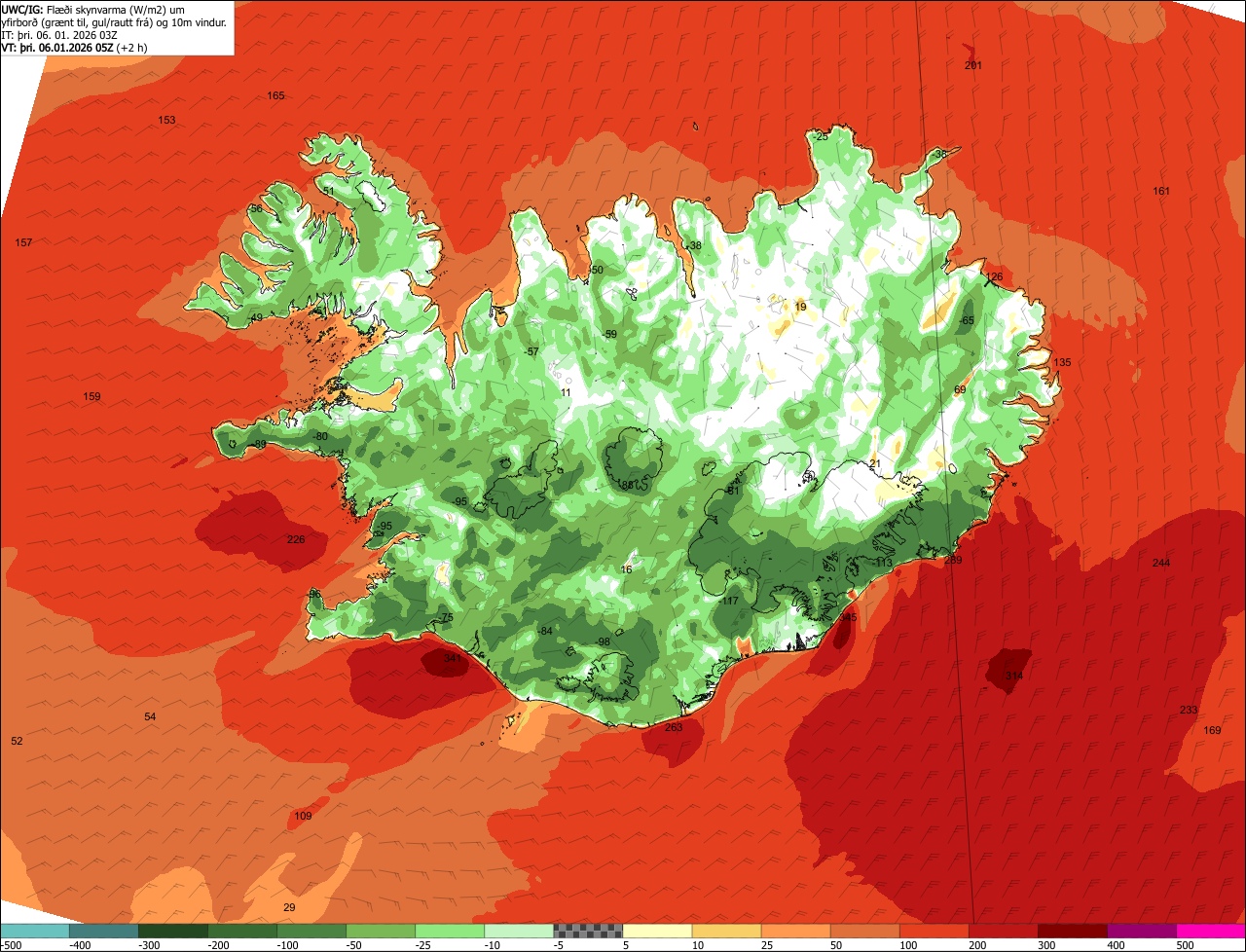
Task: Click the value 11 in the central north
Action: point(566,393)
